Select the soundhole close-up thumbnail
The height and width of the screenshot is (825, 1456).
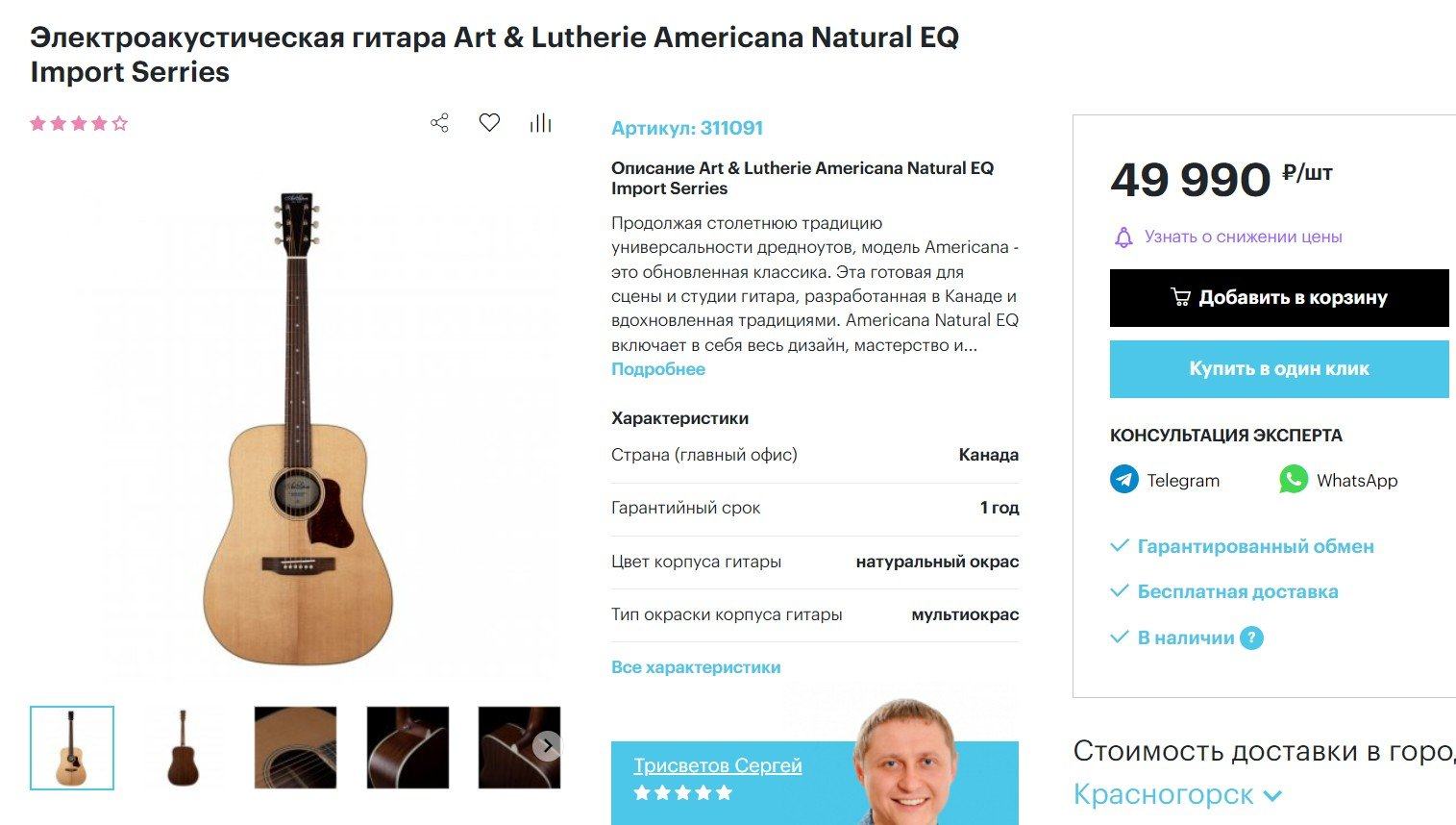[295, 748]
